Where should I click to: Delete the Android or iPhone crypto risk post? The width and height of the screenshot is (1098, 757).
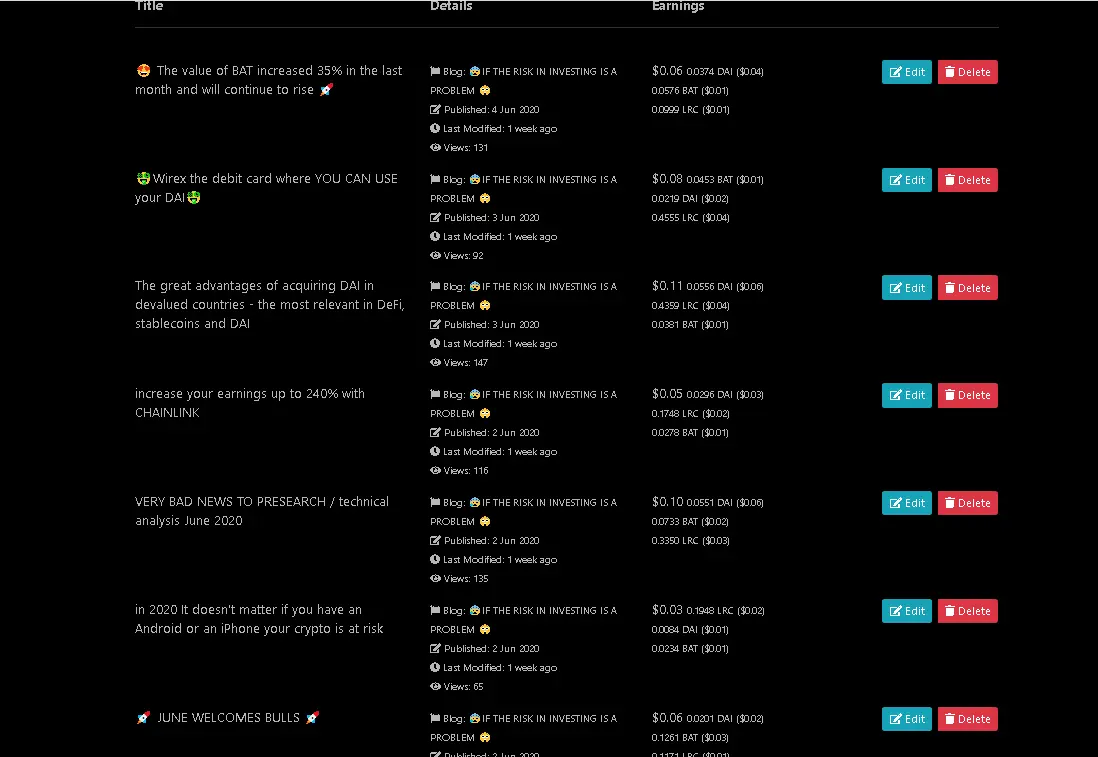tap(968, 611)
